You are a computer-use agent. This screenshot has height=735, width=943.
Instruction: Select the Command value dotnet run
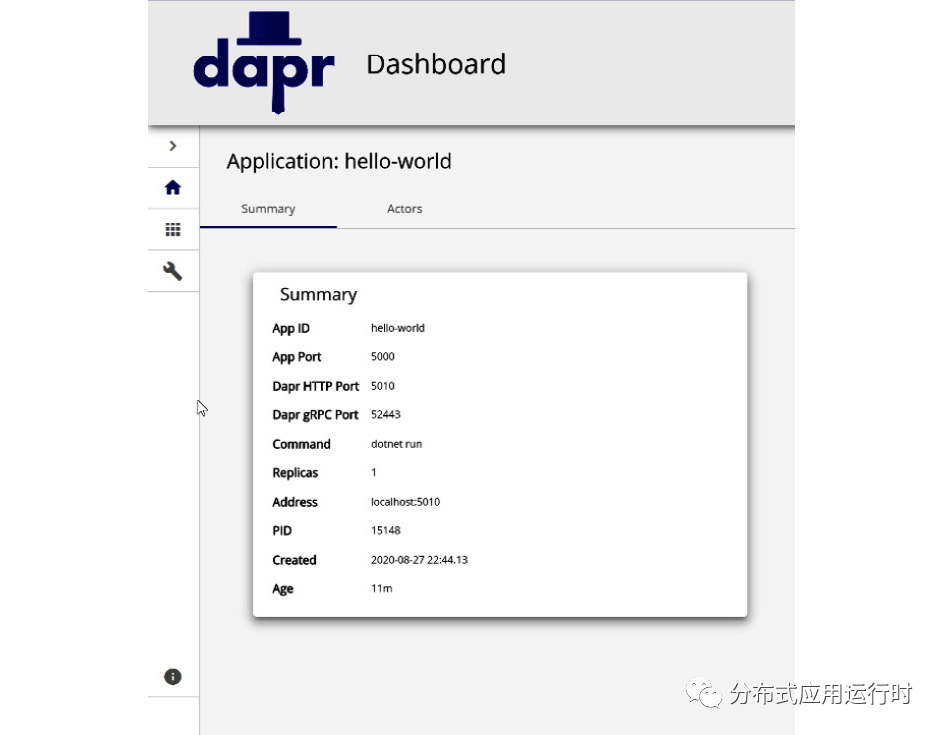[x=396, y=444]
